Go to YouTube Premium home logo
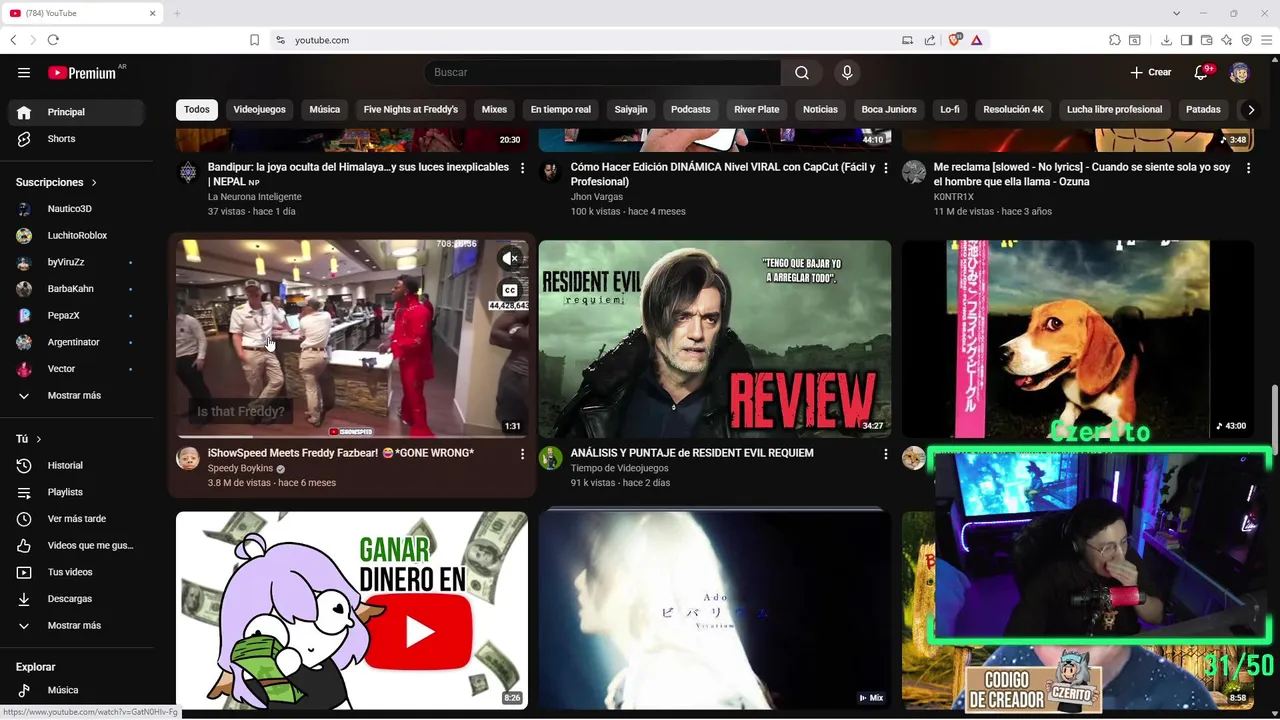The width and height of the screenshot is (1280, 720). [82, 72]
